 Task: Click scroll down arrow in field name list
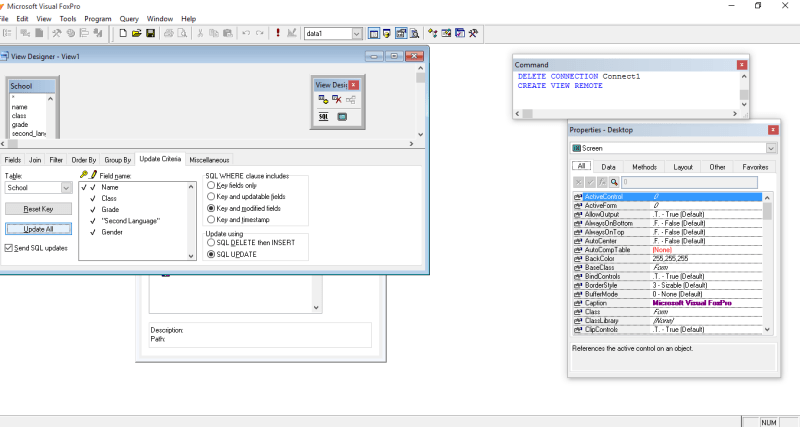(x=191, y=256)
